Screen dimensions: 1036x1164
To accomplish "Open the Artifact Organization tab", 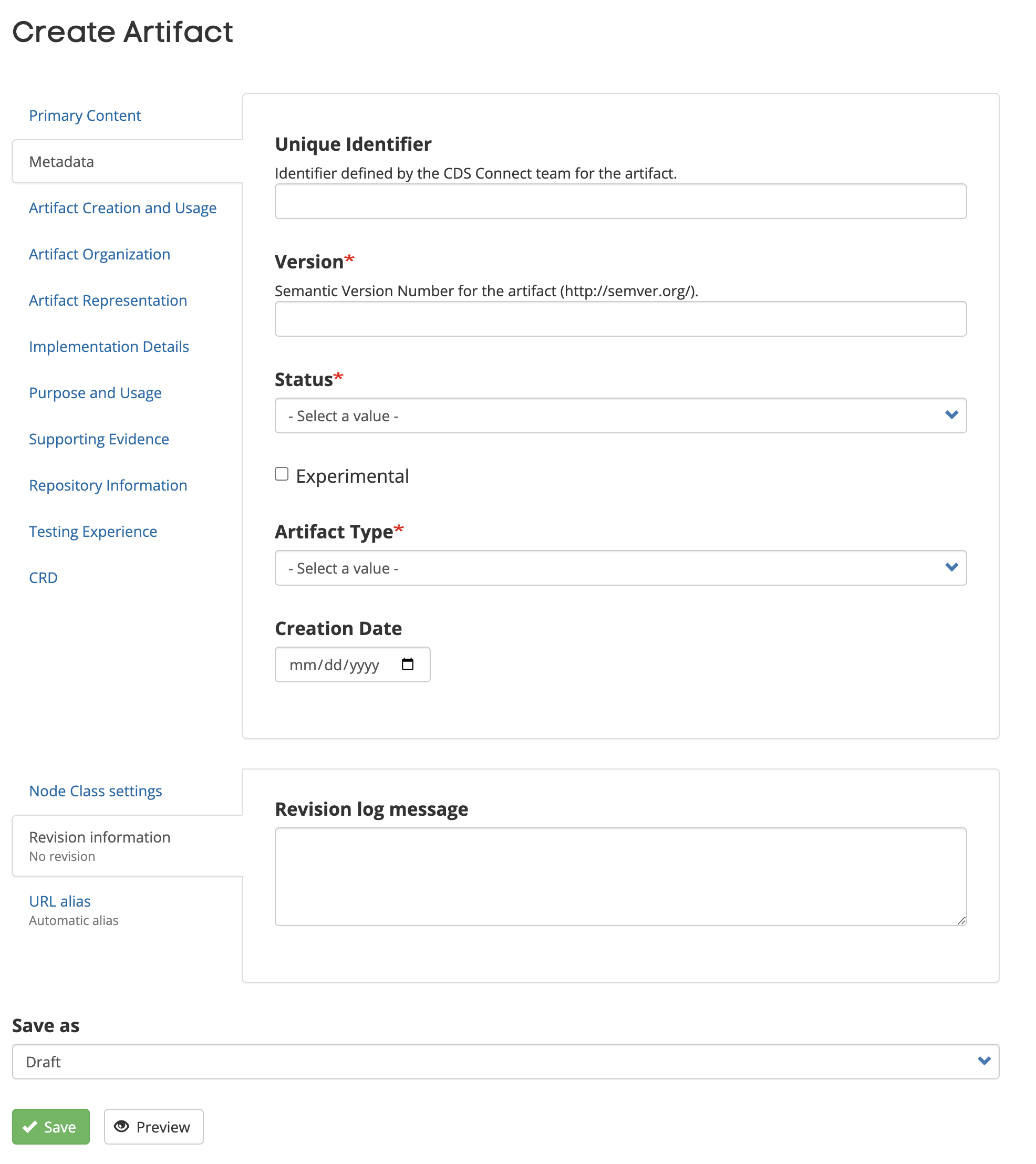I will (x=100, y=254).
